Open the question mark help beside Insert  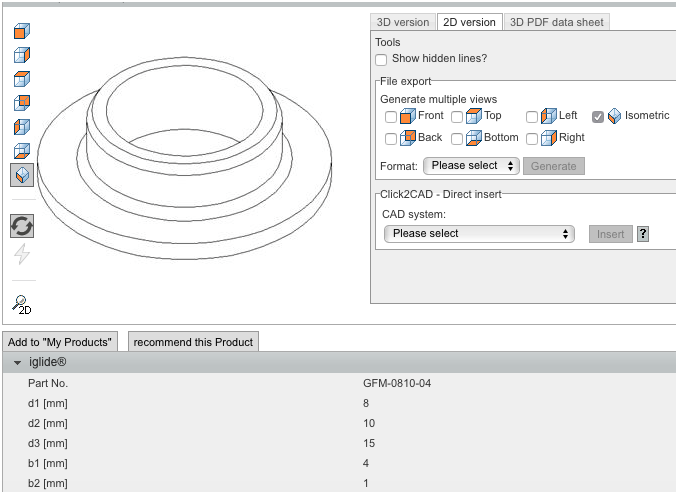click(x=643, y=234)
